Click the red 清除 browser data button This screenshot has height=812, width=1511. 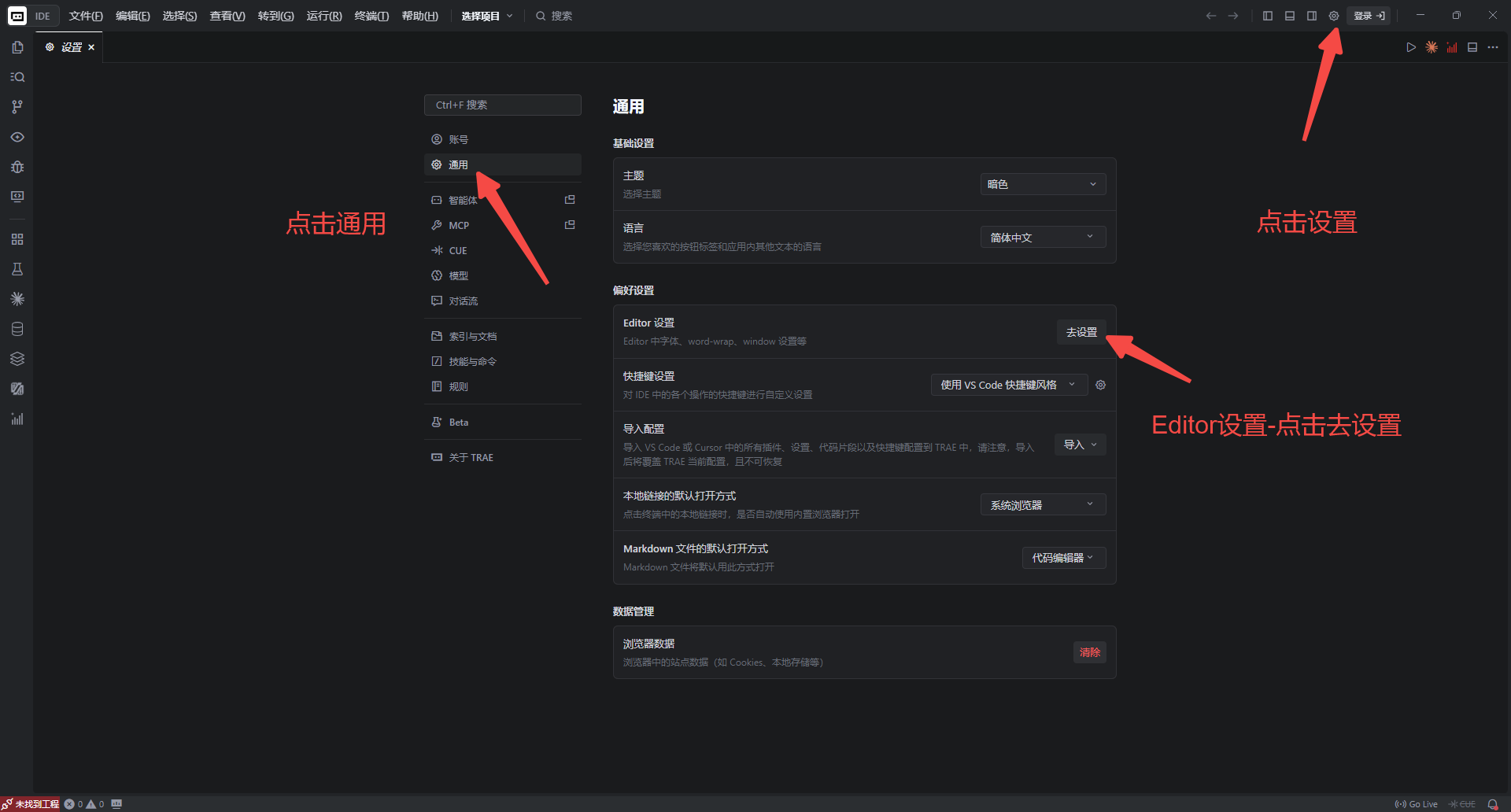[1090, 652]
